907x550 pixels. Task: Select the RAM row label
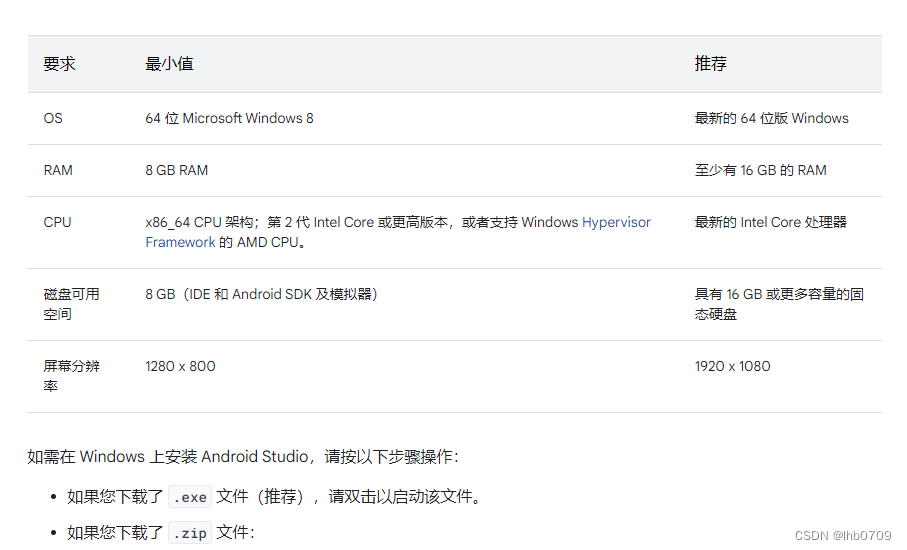pos(58,171)
